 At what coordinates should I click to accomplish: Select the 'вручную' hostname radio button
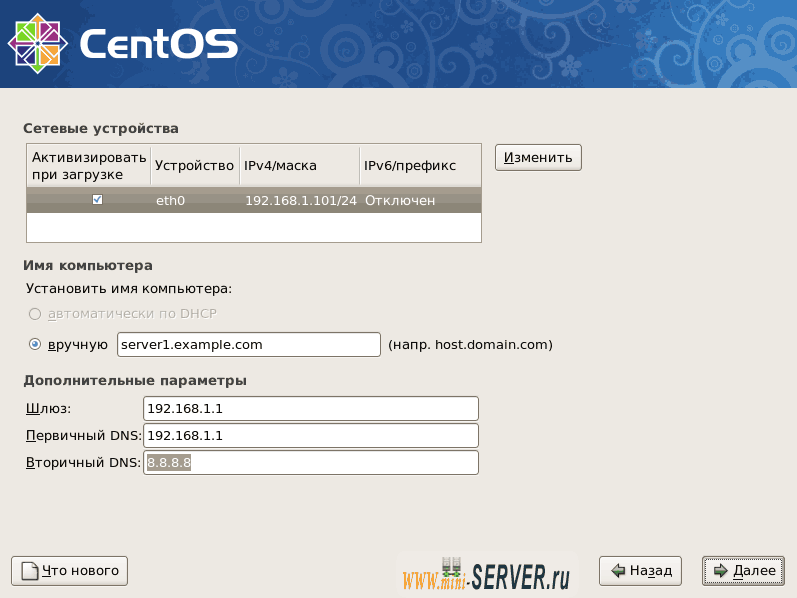coord(35,344)
